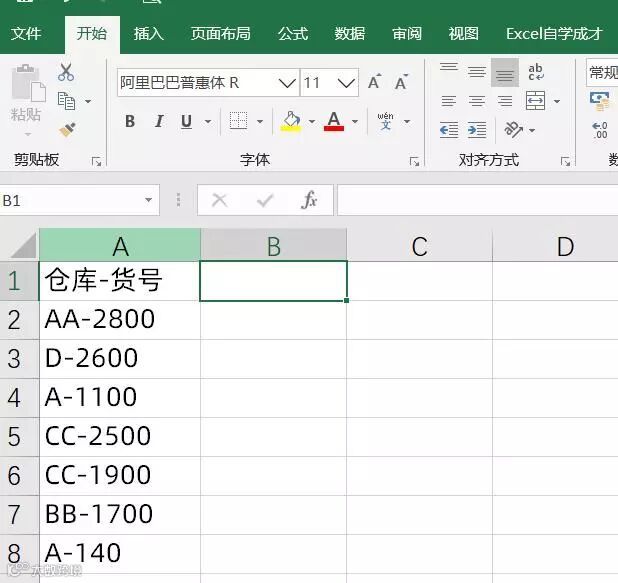618x583 pixels.
Task: Toggle wrap text icon
Action: pos(536,72)
